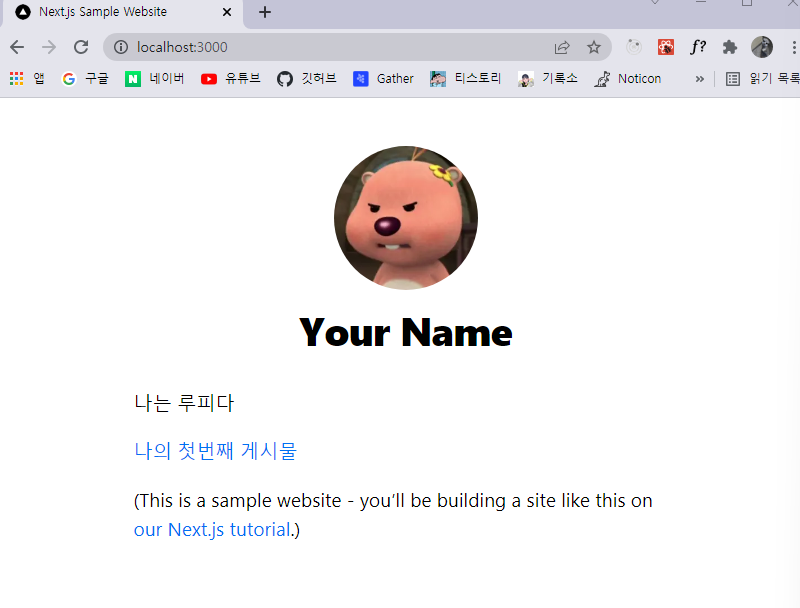The image size is (800, 608).
Task: Open the Gather bookmark
Action: [383, 79]
